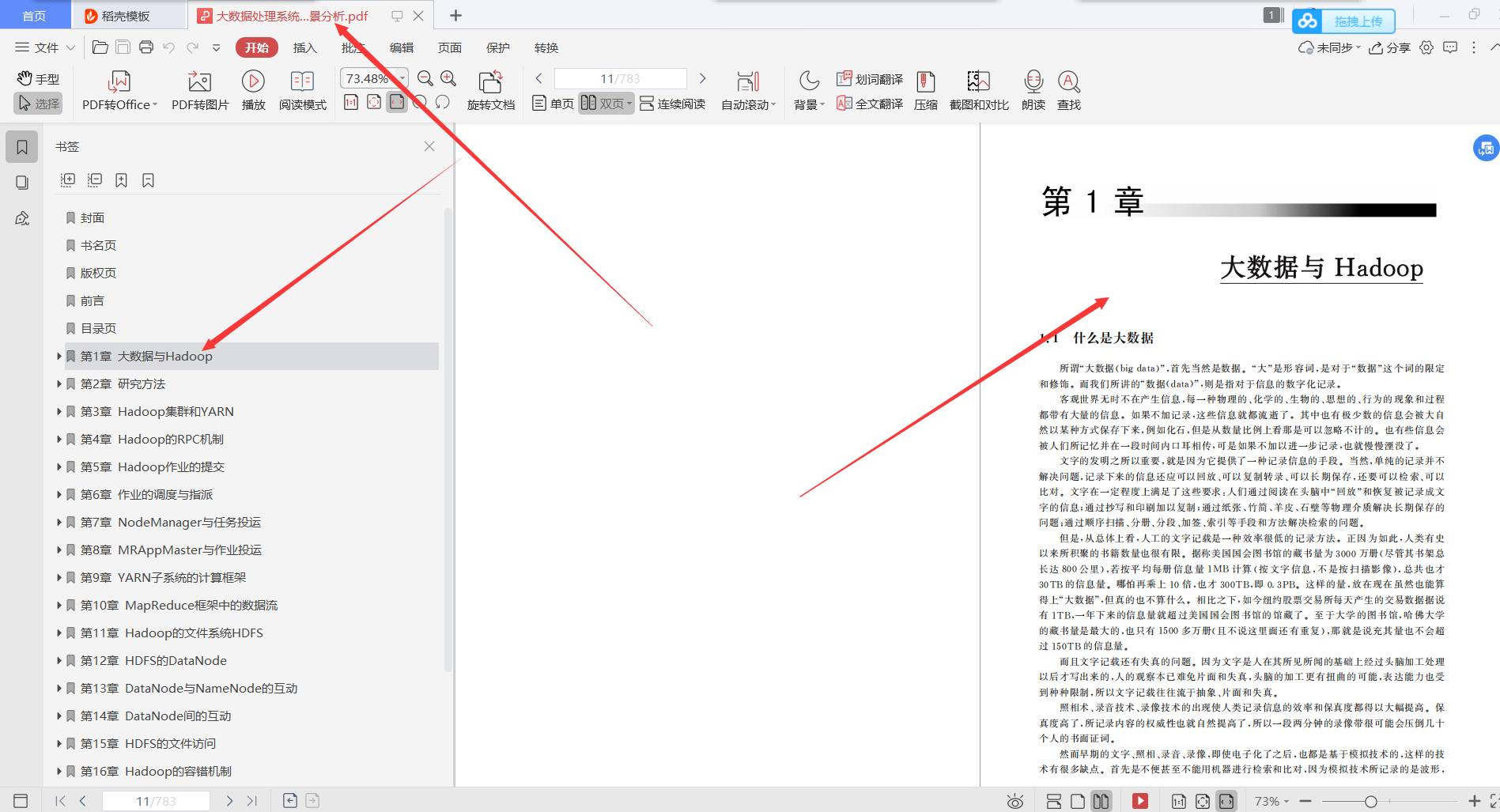Switch to the 转换 ribbon tab
The image size is (1500, 812).
[x=546, y=47]
